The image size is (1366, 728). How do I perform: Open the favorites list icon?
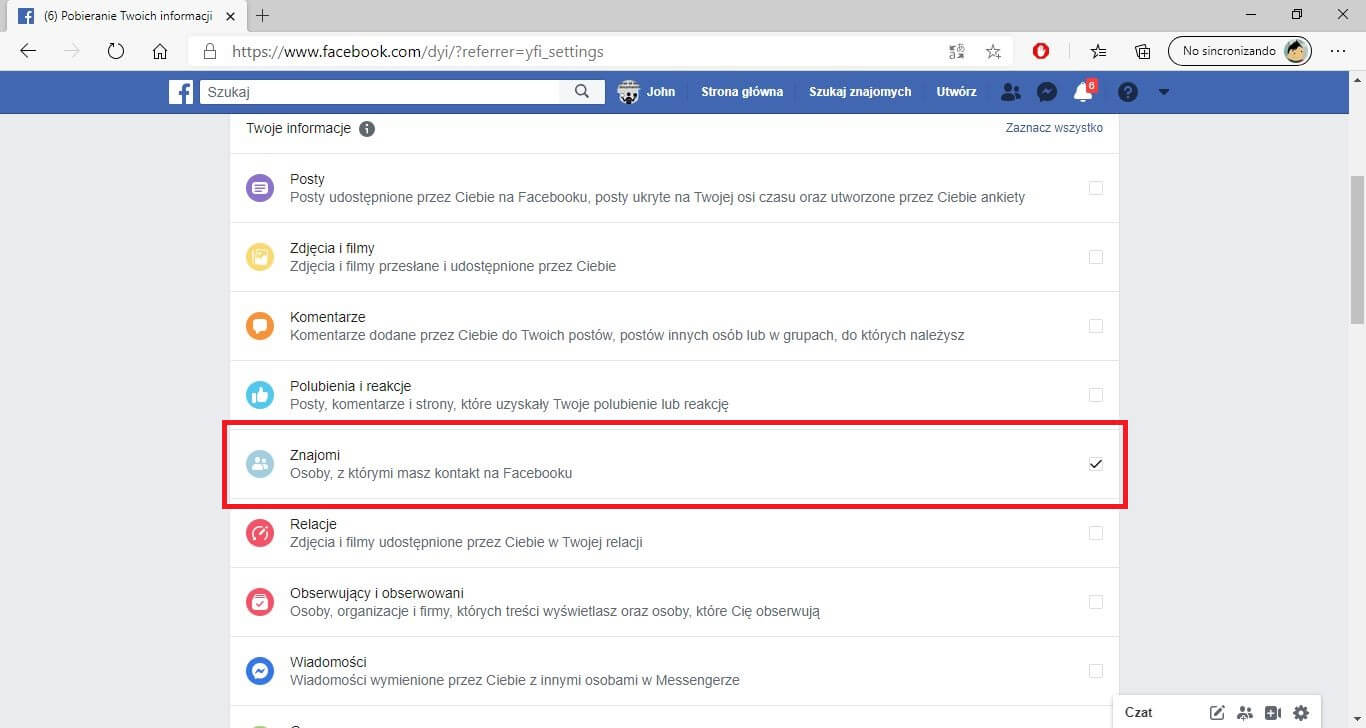point(1099,51)
